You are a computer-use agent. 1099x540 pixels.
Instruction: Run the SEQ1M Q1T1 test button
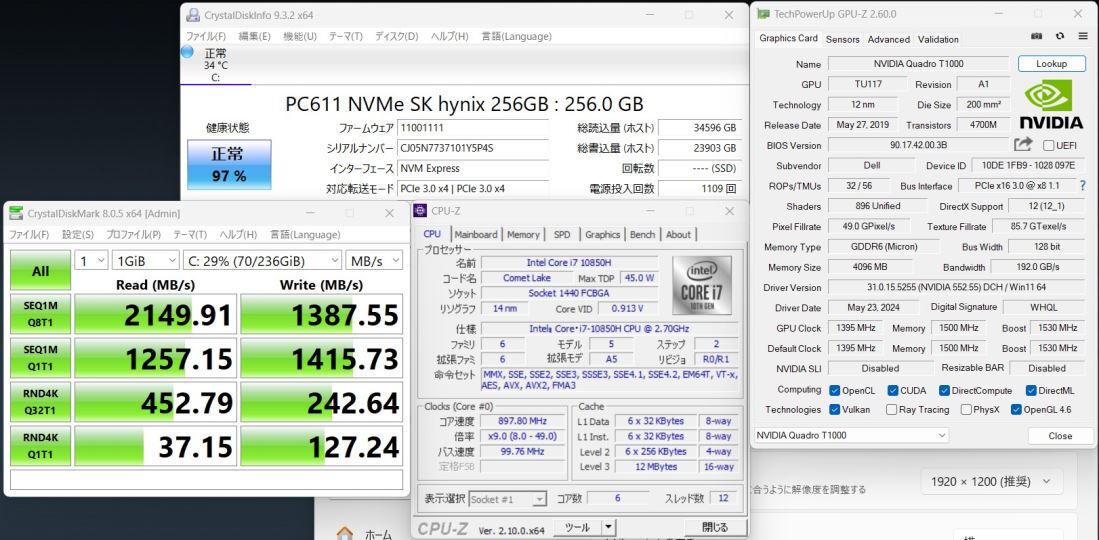point(41,358)
